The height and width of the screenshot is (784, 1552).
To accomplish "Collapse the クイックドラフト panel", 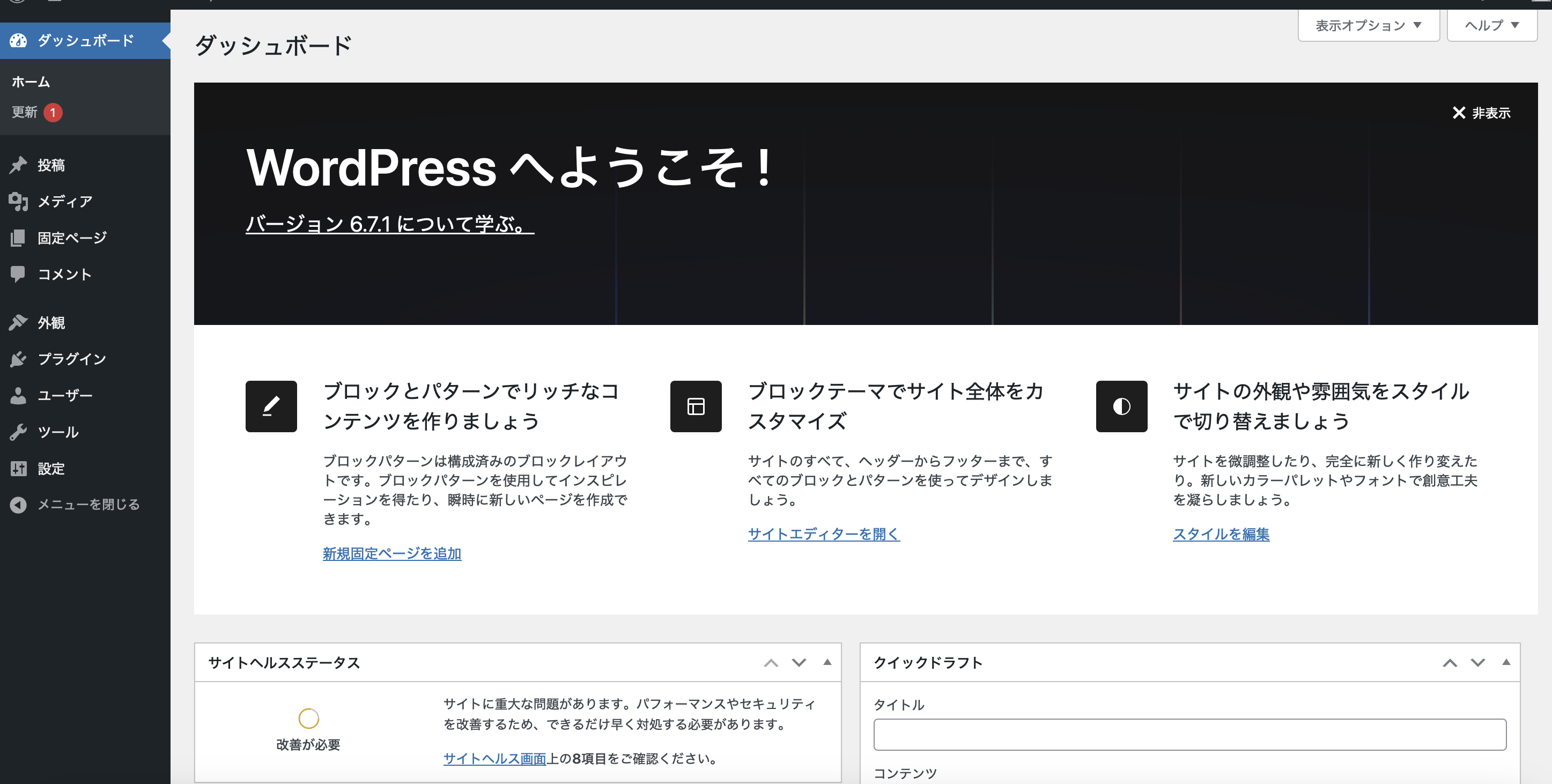I will click(1506, 663).
